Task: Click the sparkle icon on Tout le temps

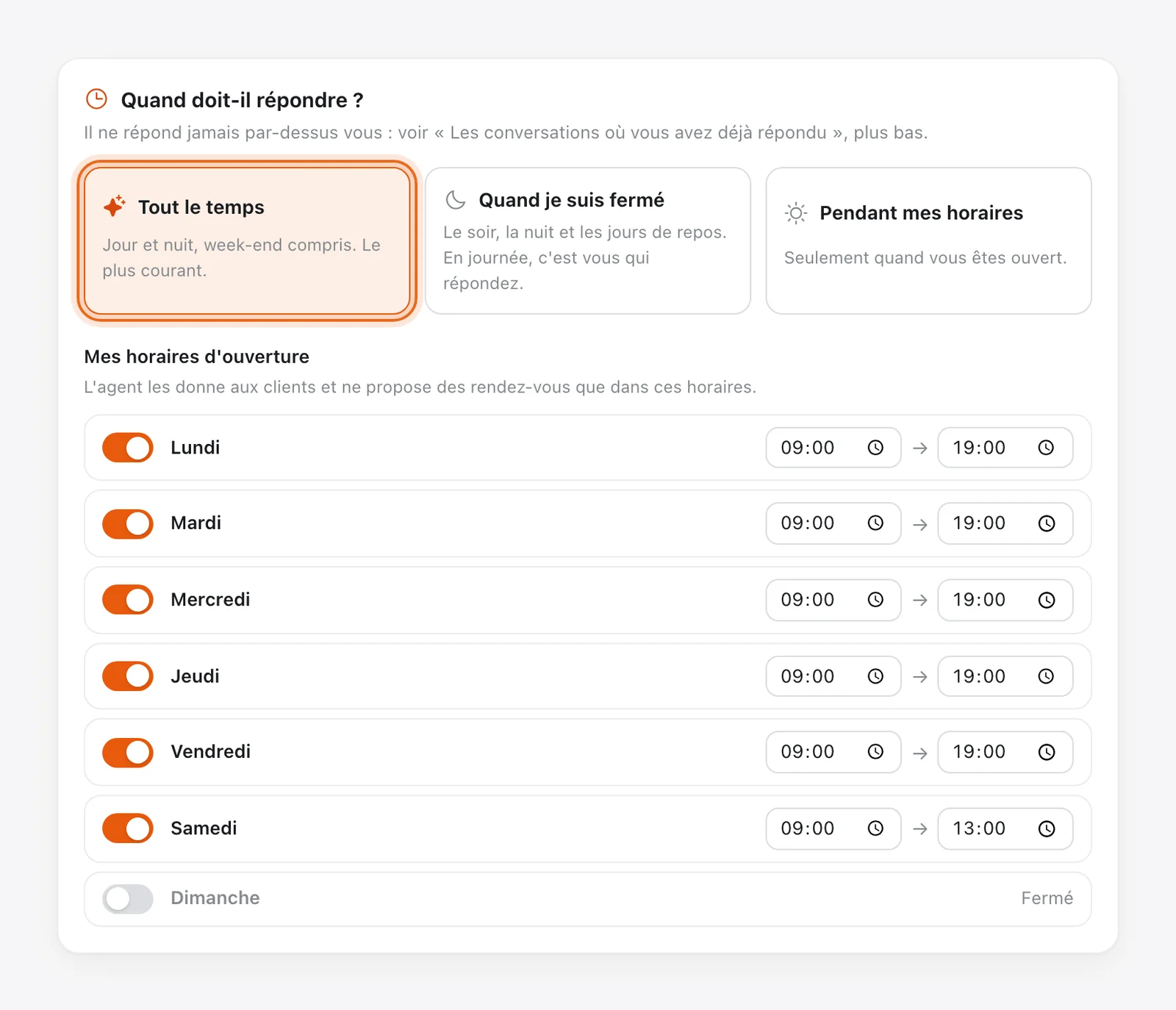Action: (x=115, y=207)
